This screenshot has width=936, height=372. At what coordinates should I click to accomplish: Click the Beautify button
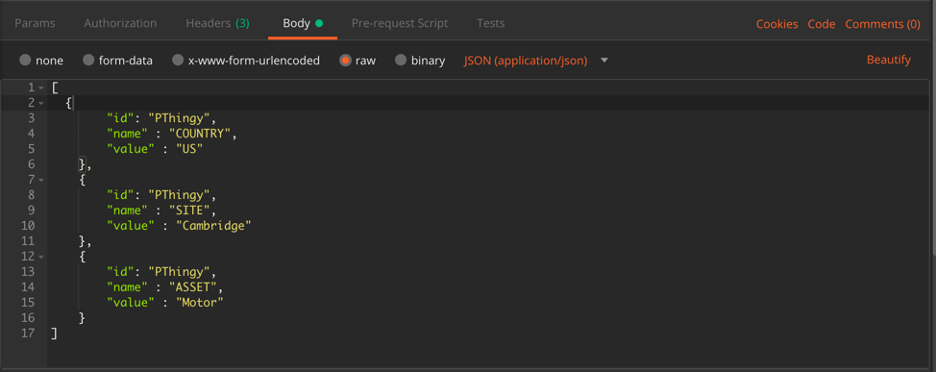(888, 60)
